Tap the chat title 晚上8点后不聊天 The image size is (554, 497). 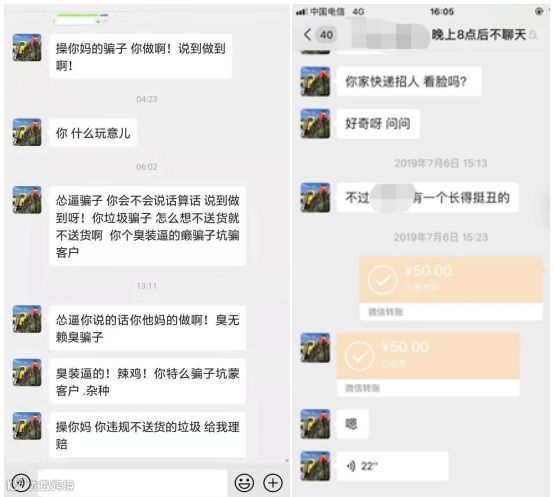click(479, 35)
